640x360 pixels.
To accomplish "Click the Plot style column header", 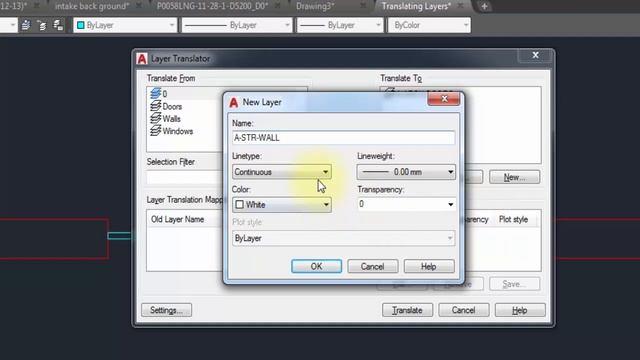I will click(513, 220).
